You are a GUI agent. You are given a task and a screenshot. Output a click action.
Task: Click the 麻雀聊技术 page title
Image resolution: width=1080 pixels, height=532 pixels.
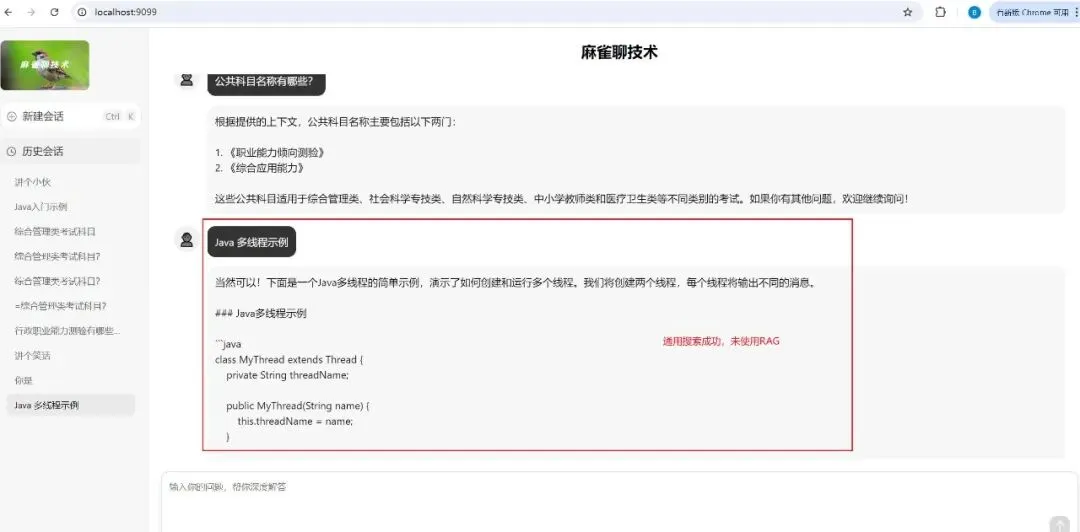(x=619, y=52)
